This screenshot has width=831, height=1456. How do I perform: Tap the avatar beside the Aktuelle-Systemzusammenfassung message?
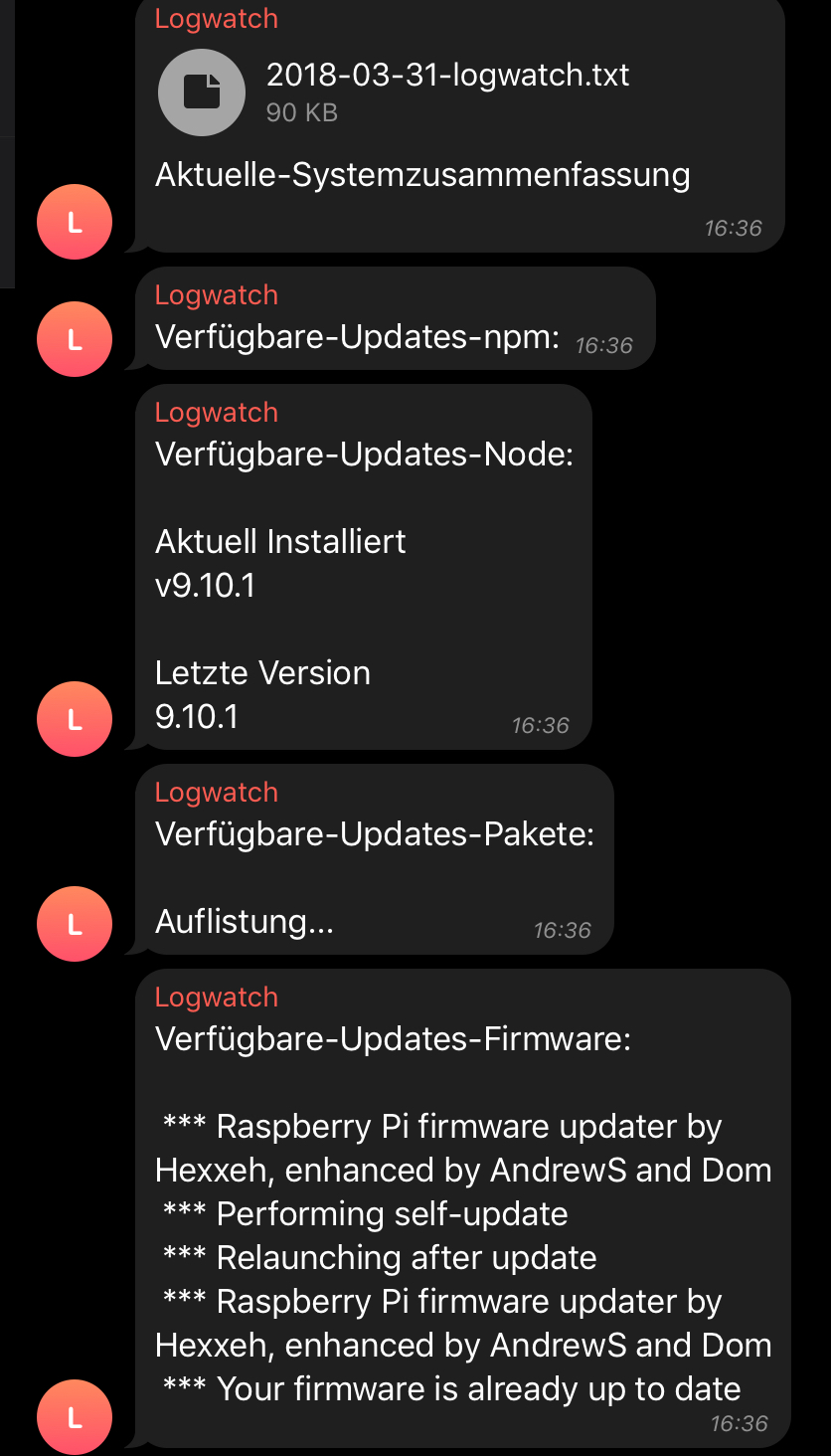(x=75, y=222)
